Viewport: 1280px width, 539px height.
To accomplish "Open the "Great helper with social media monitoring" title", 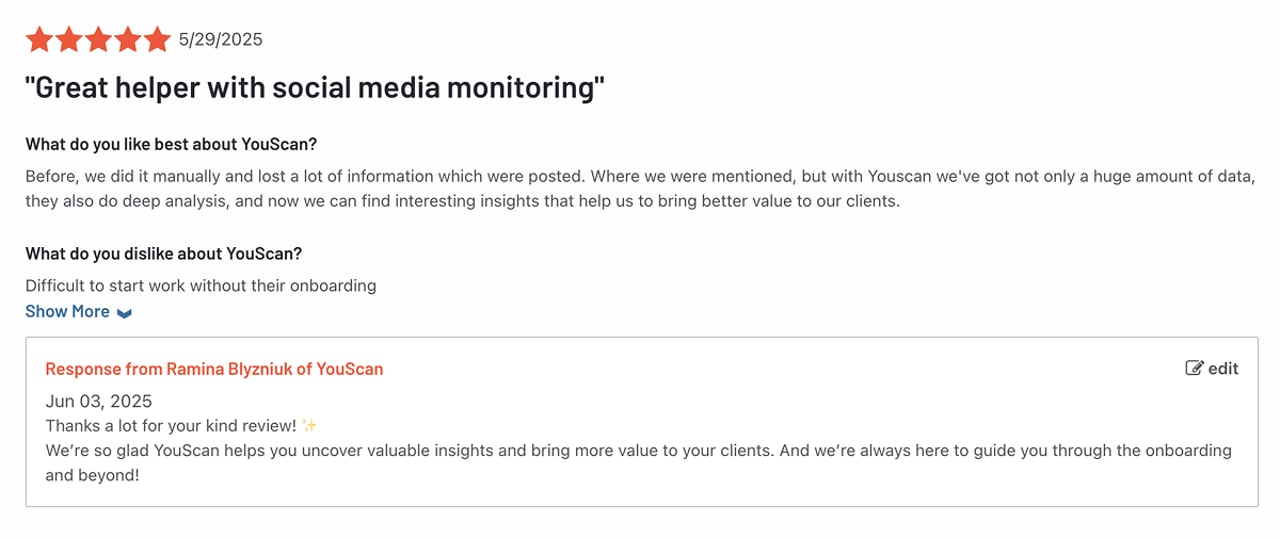I will [x=315, y=88].
